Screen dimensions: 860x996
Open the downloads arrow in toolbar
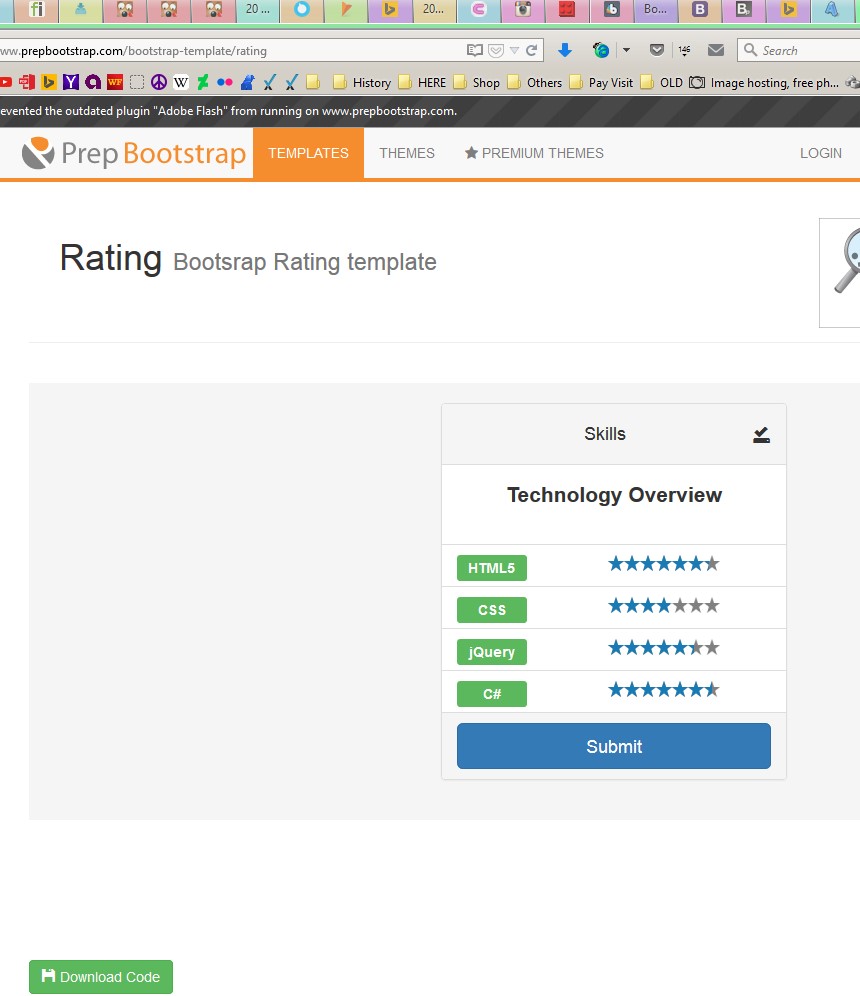click(565, 50)
